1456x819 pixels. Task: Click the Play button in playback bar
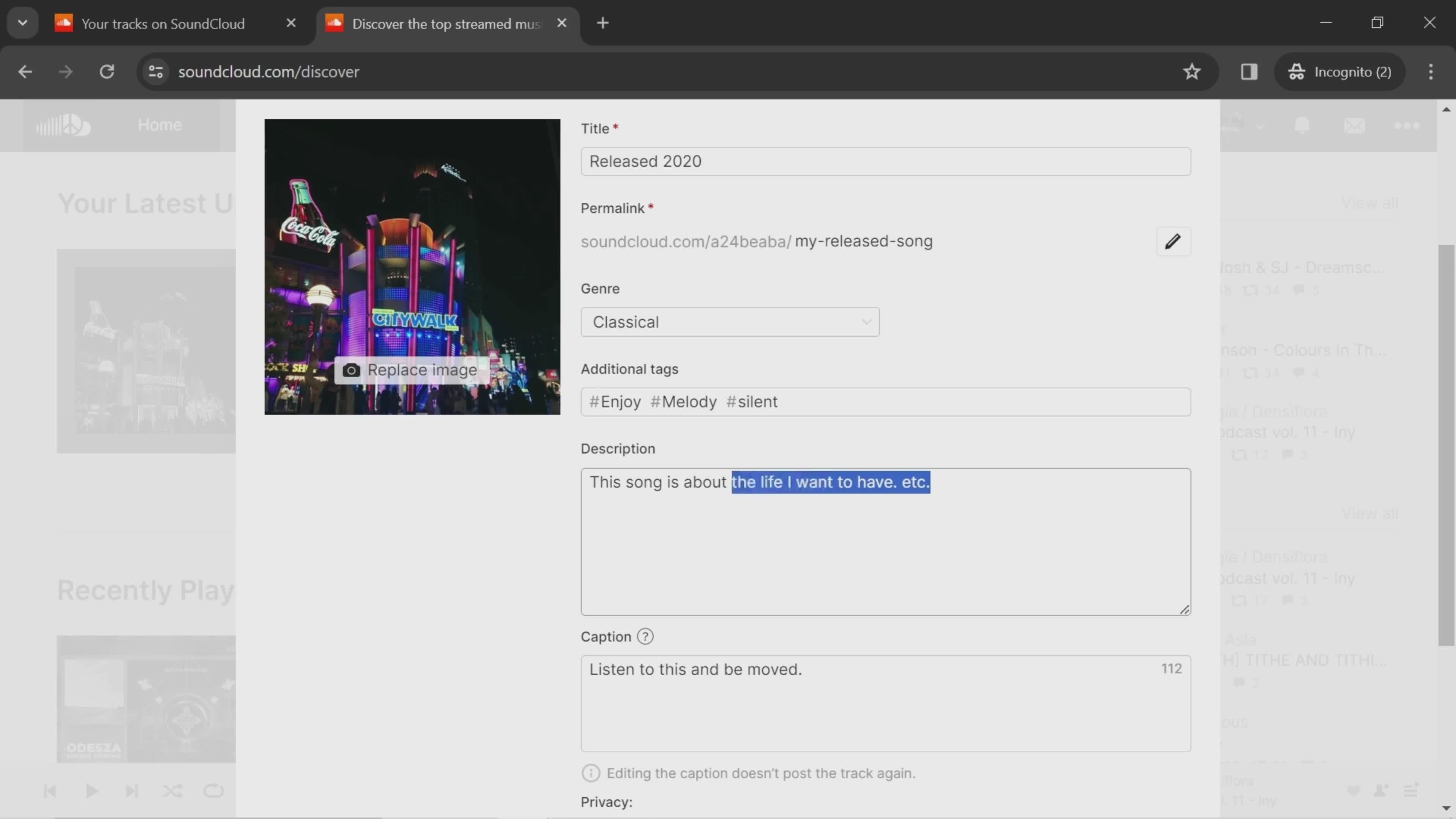(91, 791)
